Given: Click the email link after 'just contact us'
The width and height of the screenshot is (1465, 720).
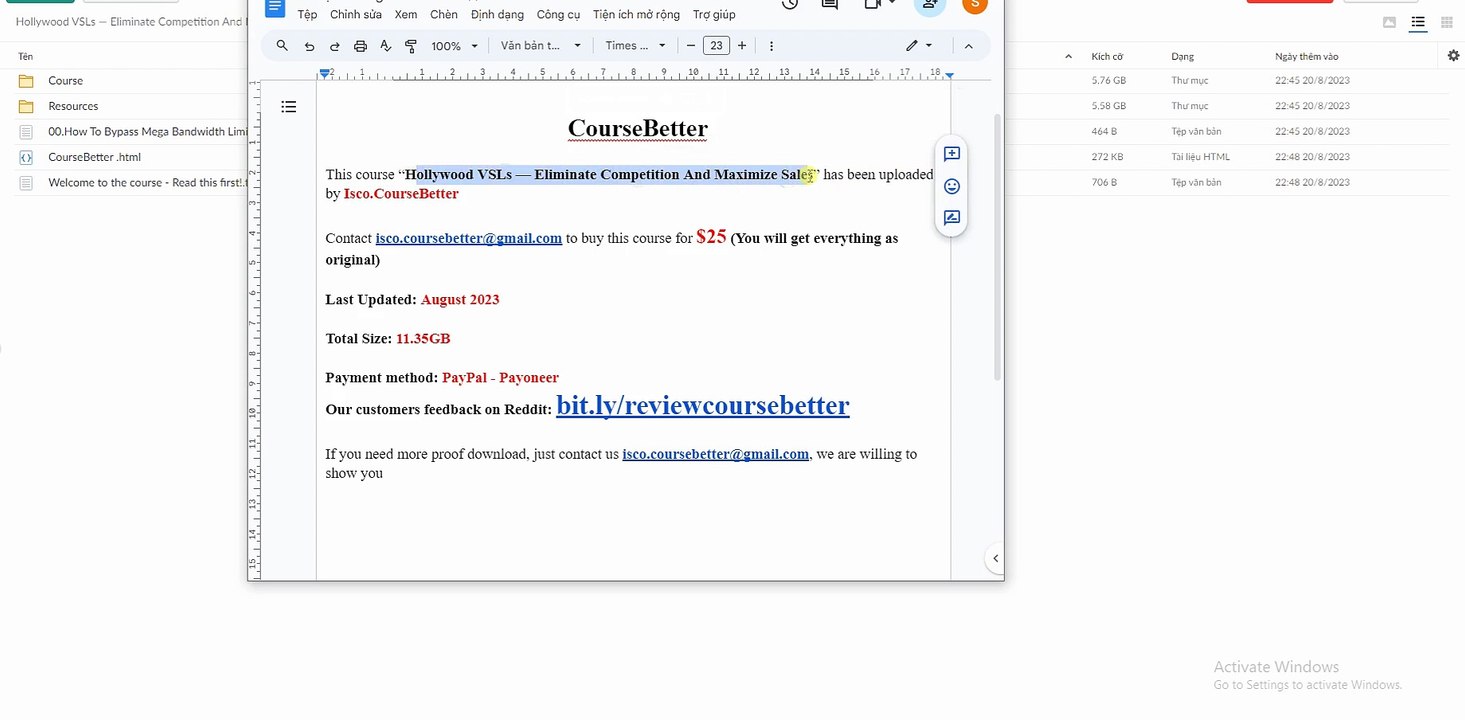Looking at the screenshot, I should (x=716, y=454).
